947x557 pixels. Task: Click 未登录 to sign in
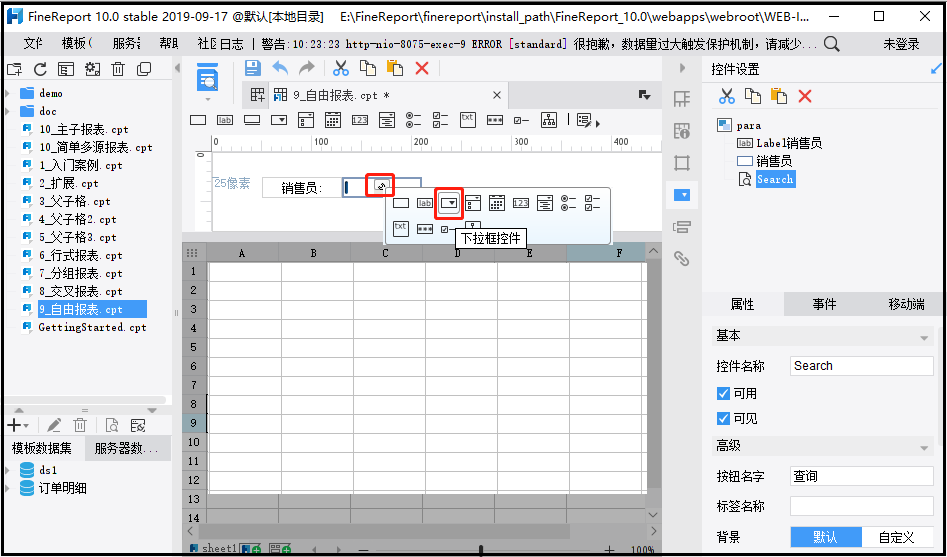(x=901, y=44)
